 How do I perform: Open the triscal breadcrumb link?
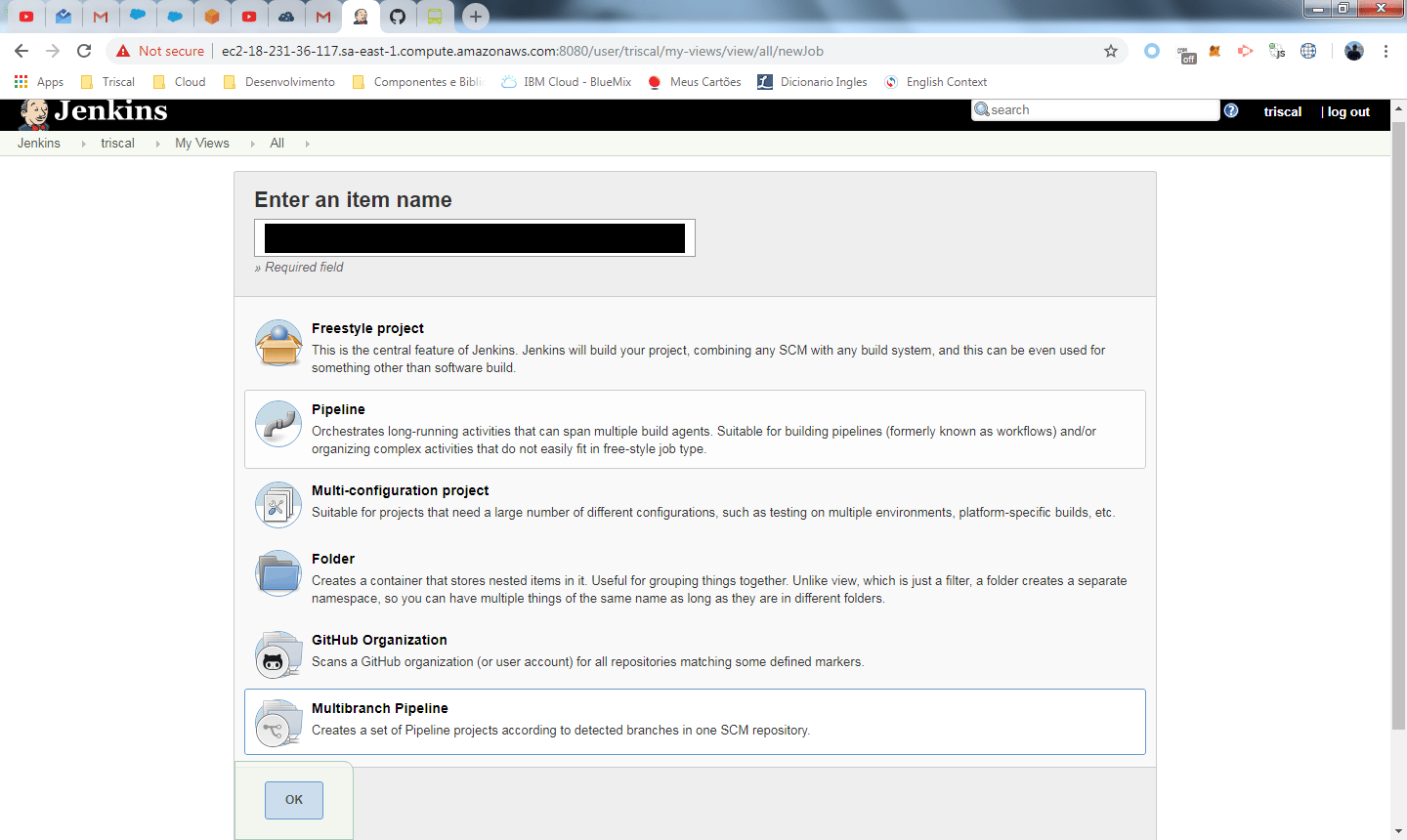tap(117, 143)
